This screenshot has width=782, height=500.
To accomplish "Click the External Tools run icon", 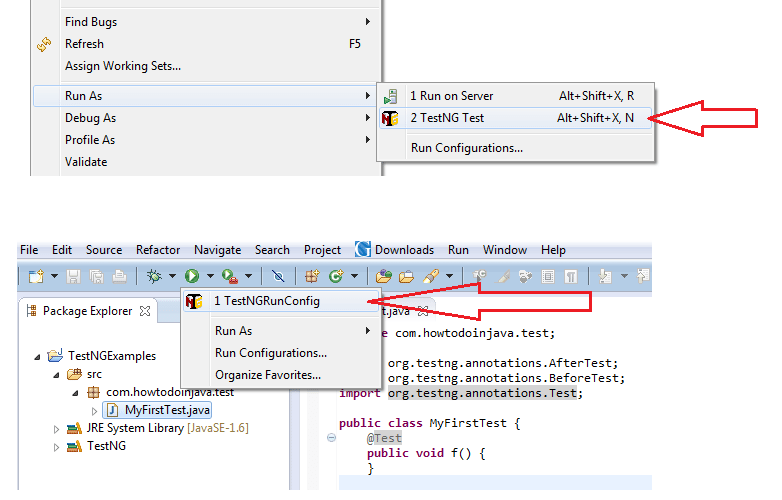I will tap(229, 276).
